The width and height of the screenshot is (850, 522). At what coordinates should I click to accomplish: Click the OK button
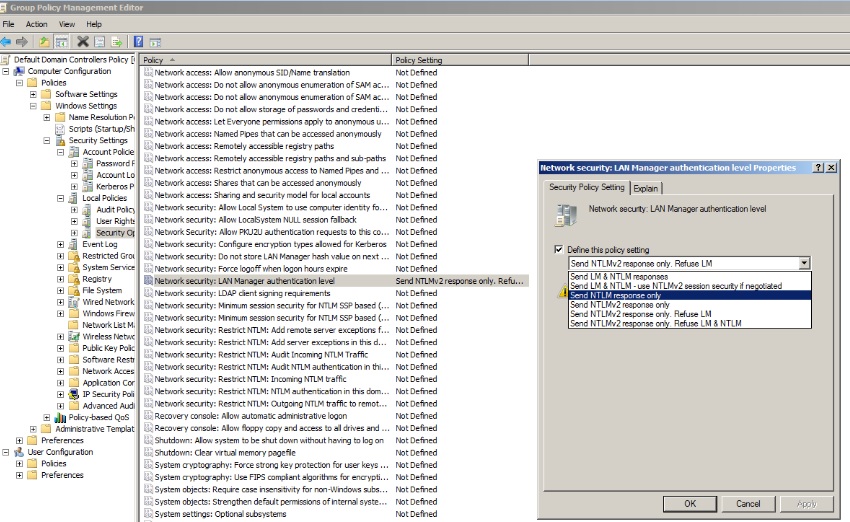[x=690, y=504]
